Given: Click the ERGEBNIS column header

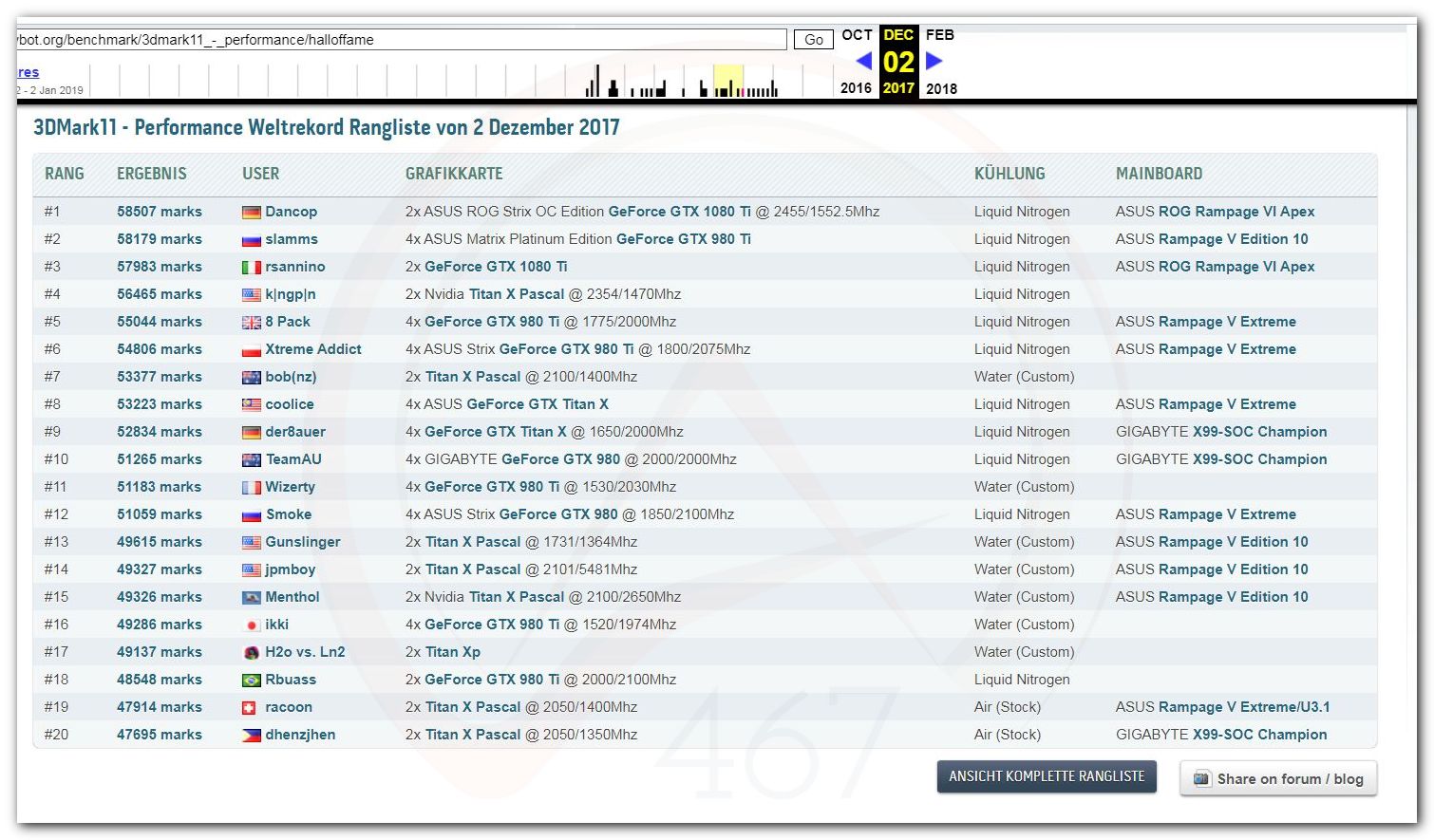Looking at the screenshot, I should click(152, 174).
